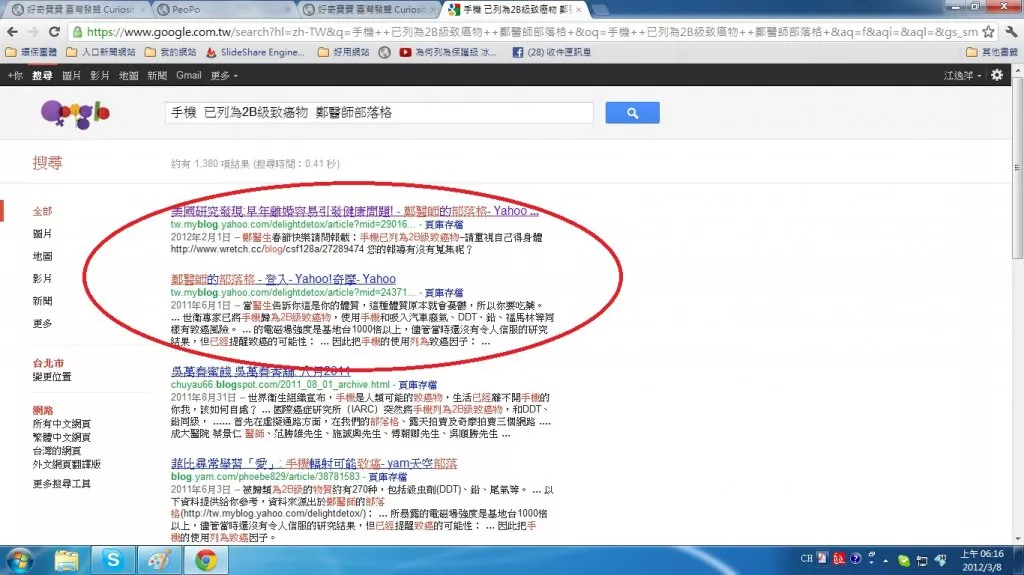Filter results by 圖片 in left sidebar
Image resolution: width=1024 pixels, height=575 pixels.
42,233
